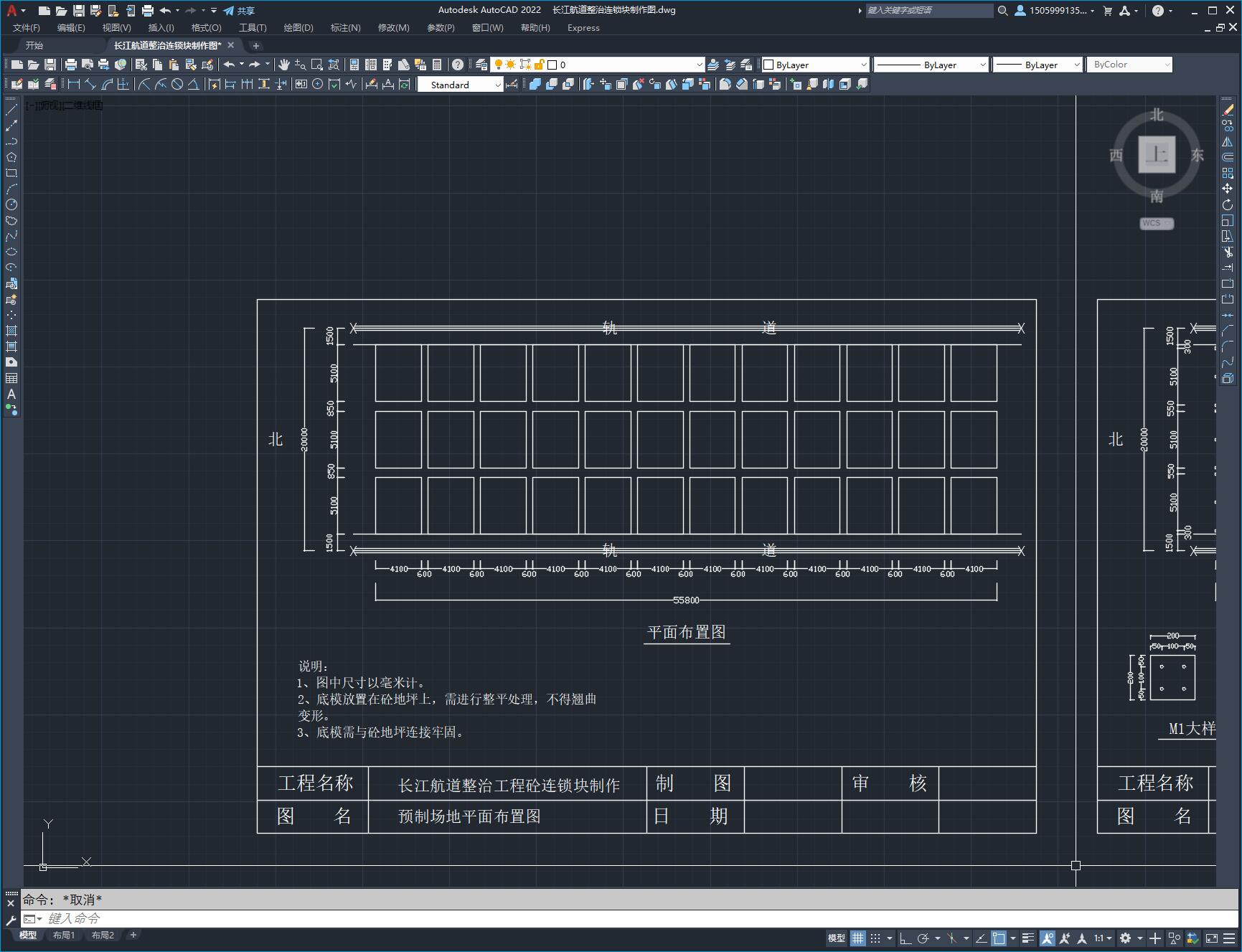
Task: Toggle lineweight display in status bar
Action: 1028,938
